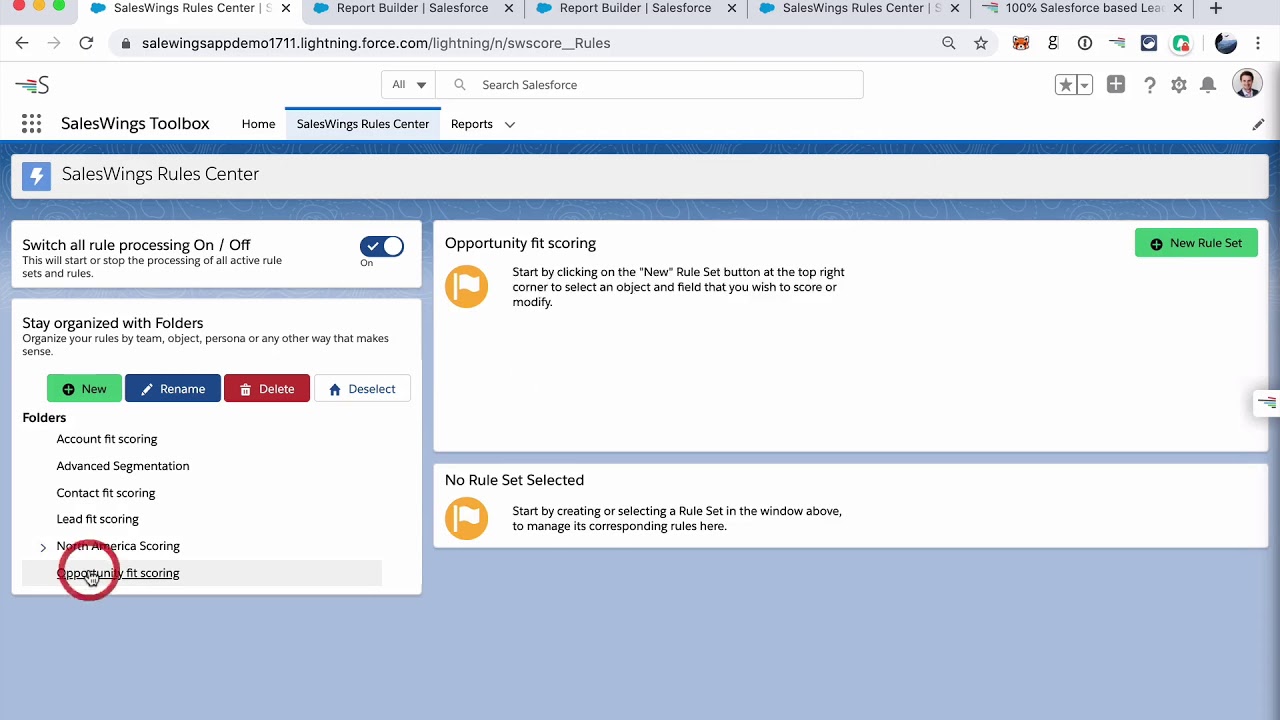1280x720 pixels.
Task: Click the browser back arrow
Action: (x=22, y=43)
